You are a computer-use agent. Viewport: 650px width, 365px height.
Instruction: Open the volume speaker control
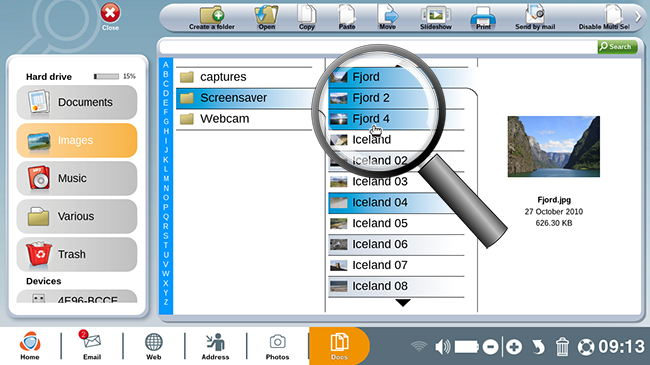442,347
